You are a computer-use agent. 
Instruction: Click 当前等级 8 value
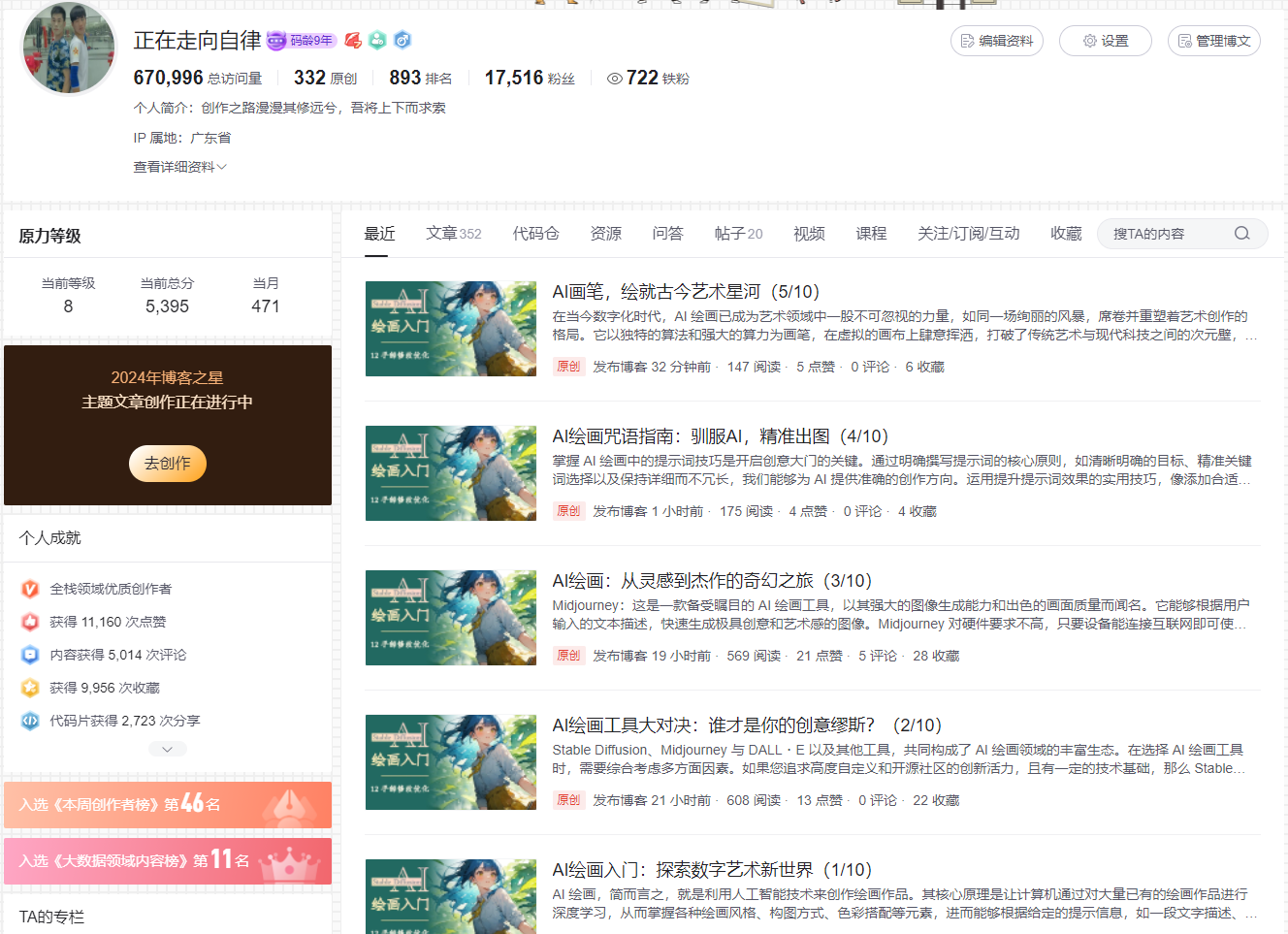tap(68, 306)
